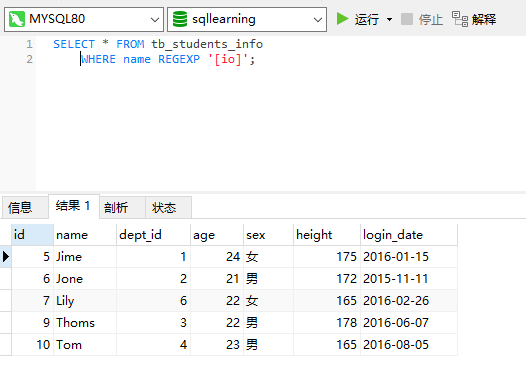Click line number 2 in the gutter

(x=30, y=59)
